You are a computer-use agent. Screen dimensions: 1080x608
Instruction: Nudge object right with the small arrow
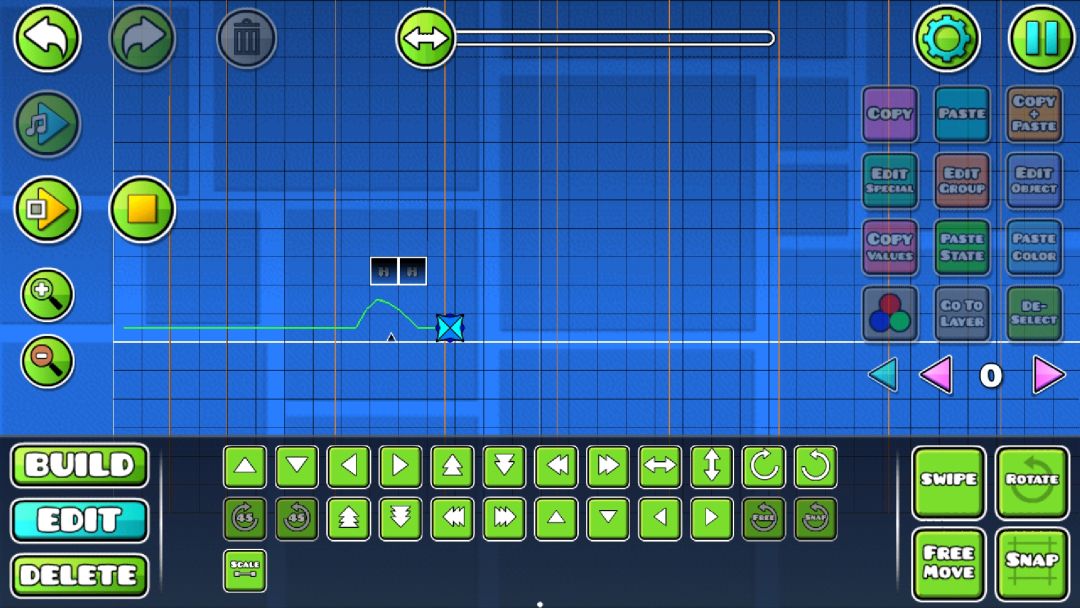[712, 518]
